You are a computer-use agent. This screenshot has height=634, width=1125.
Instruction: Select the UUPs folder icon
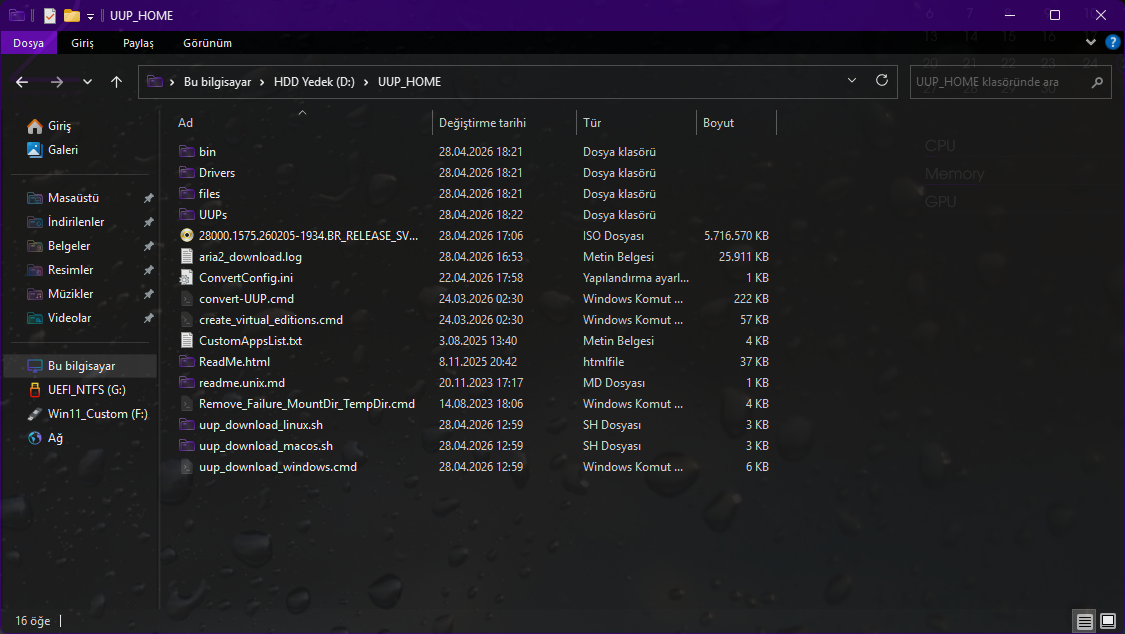tap(187, 214)
